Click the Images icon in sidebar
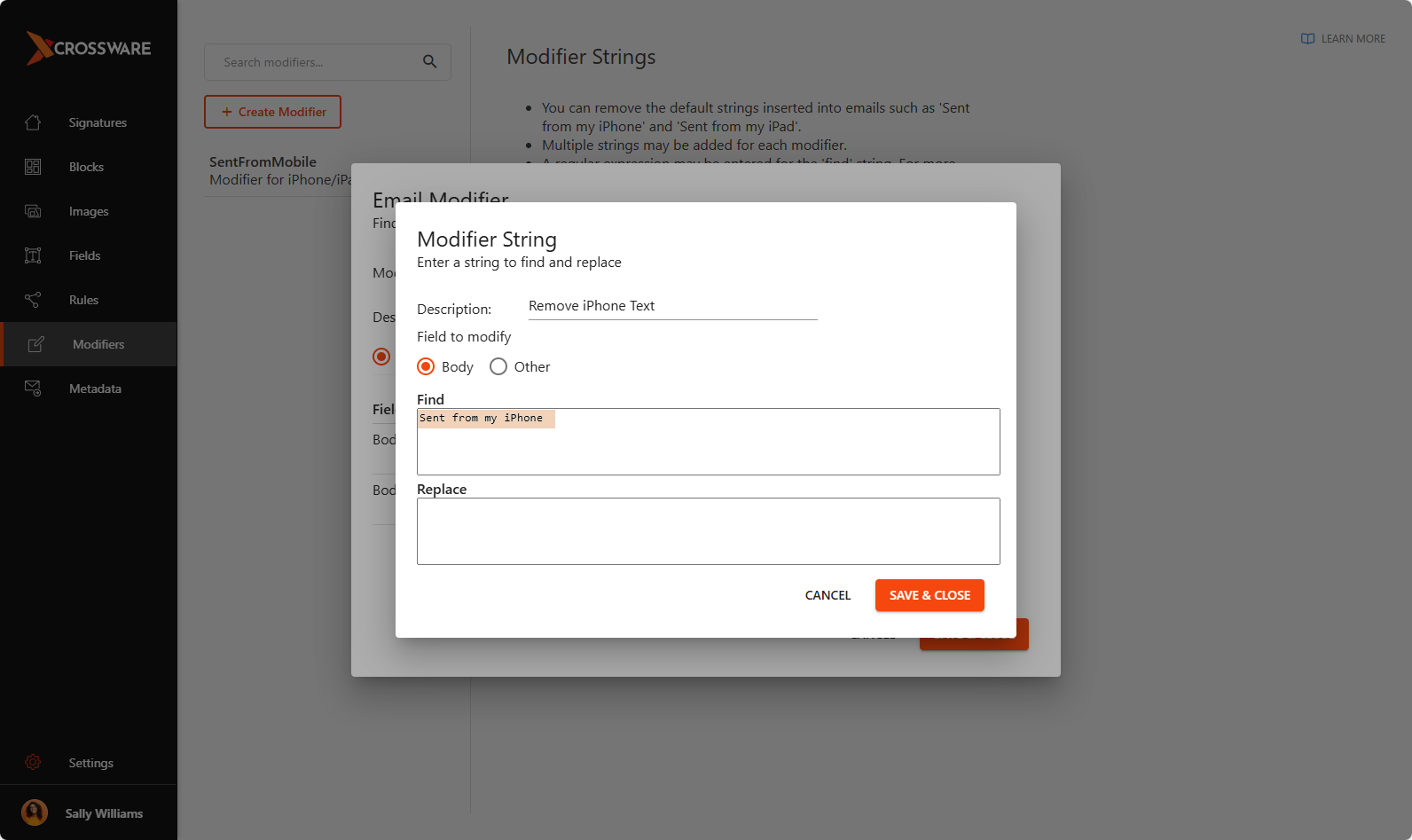 (33, 211)
